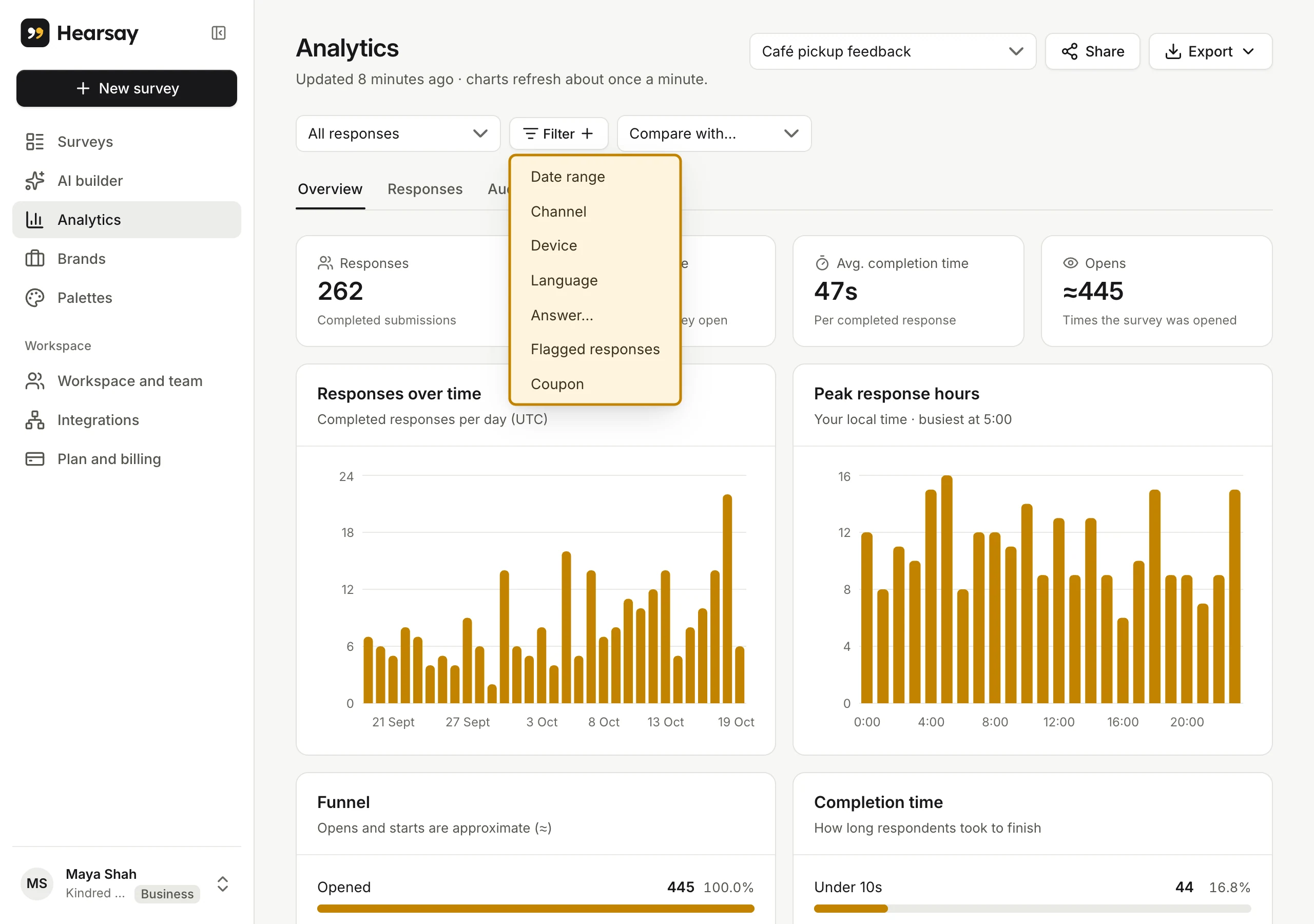The width and height of the screenshot is (1314, 924).
Task: Click the Business plan badge
Action: pyautogui.click(x=167, y=894)
